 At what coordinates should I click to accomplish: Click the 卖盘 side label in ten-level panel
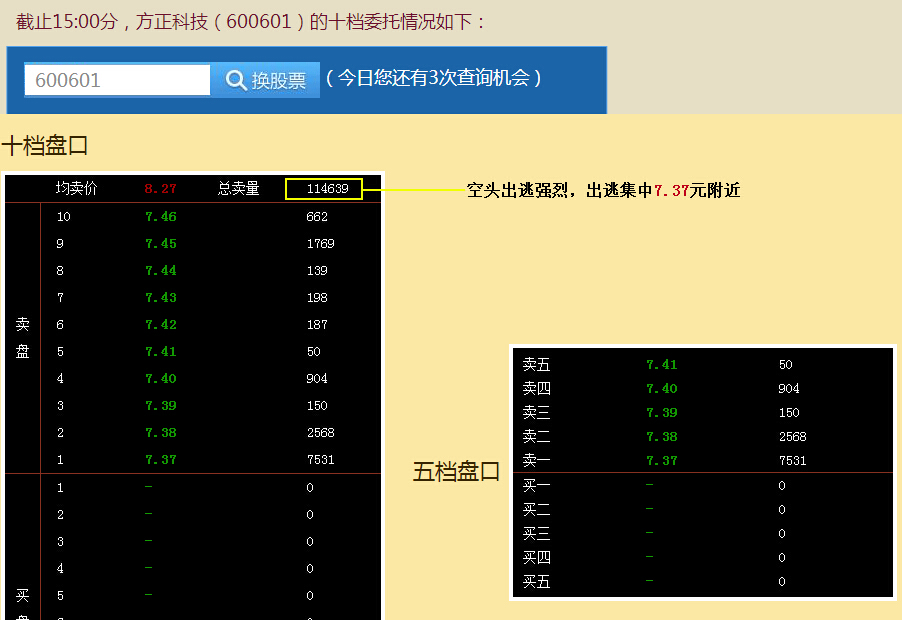(x=22, y=338)
